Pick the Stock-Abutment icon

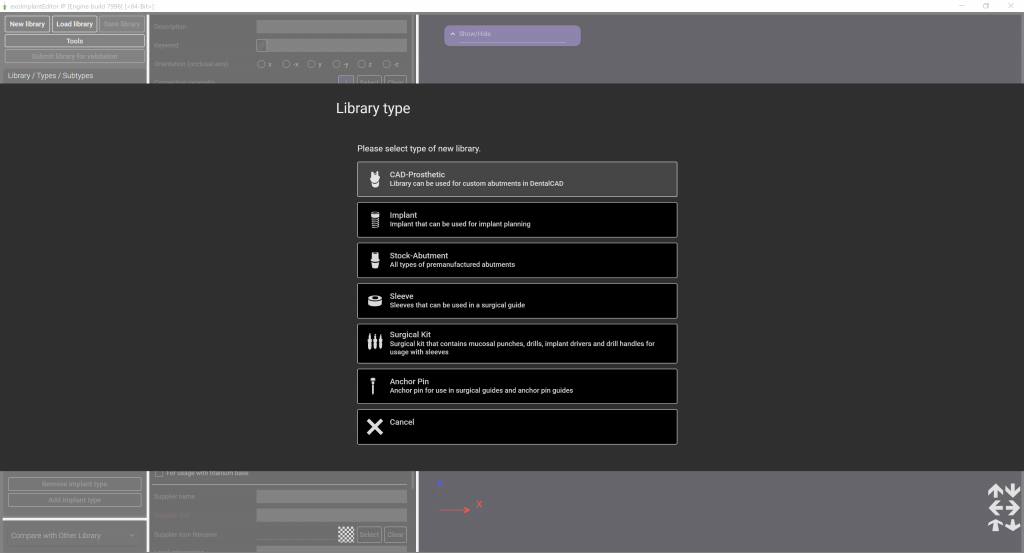point(375,260)
